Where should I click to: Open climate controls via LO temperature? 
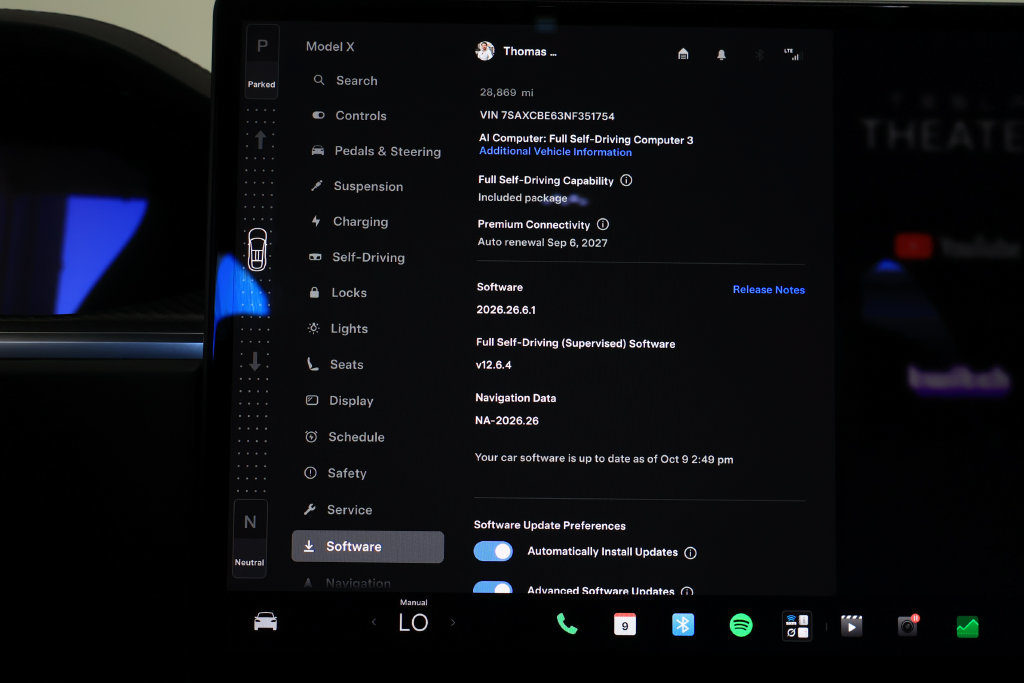point(413,622)
